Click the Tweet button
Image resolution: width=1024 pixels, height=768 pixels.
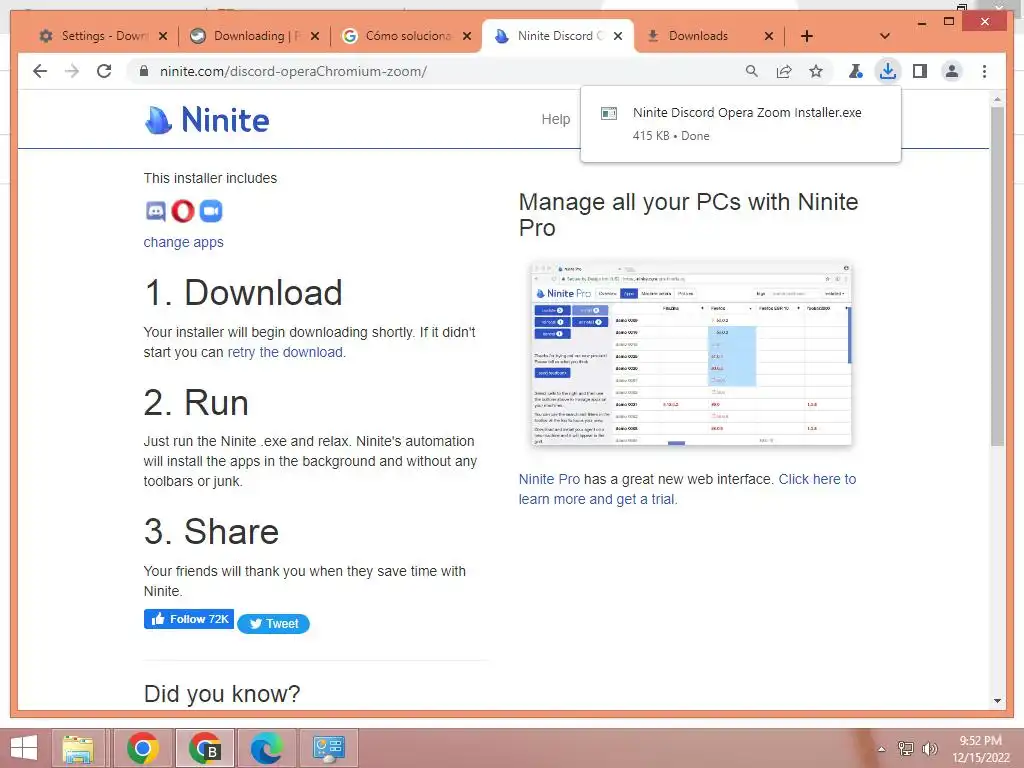(274, 624)
